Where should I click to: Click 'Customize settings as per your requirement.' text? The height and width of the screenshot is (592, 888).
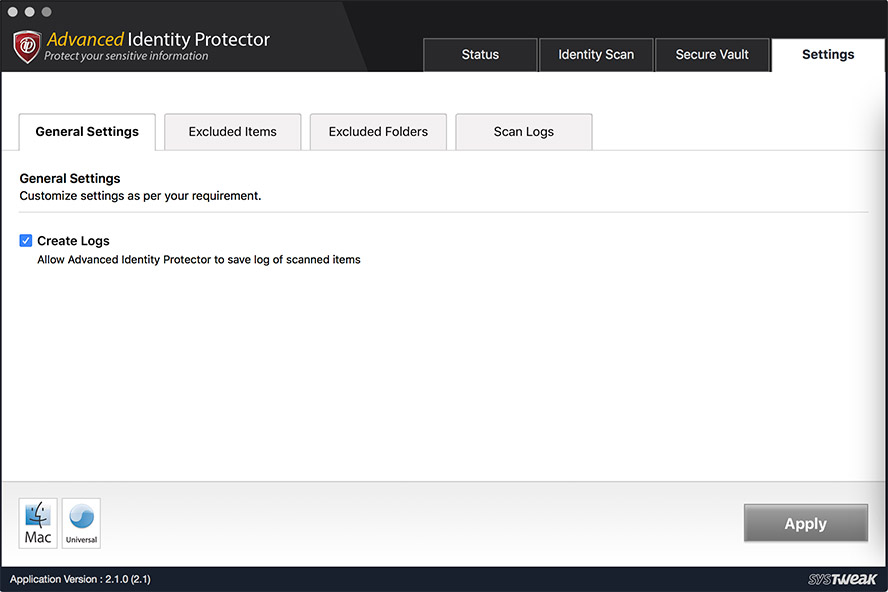coord(140,196)
